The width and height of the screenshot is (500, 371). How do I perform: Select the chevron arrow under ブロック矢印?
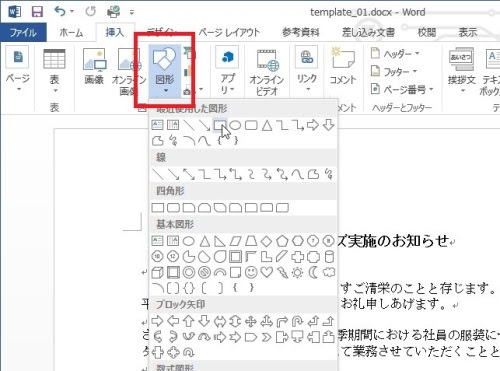coord(266,337)
